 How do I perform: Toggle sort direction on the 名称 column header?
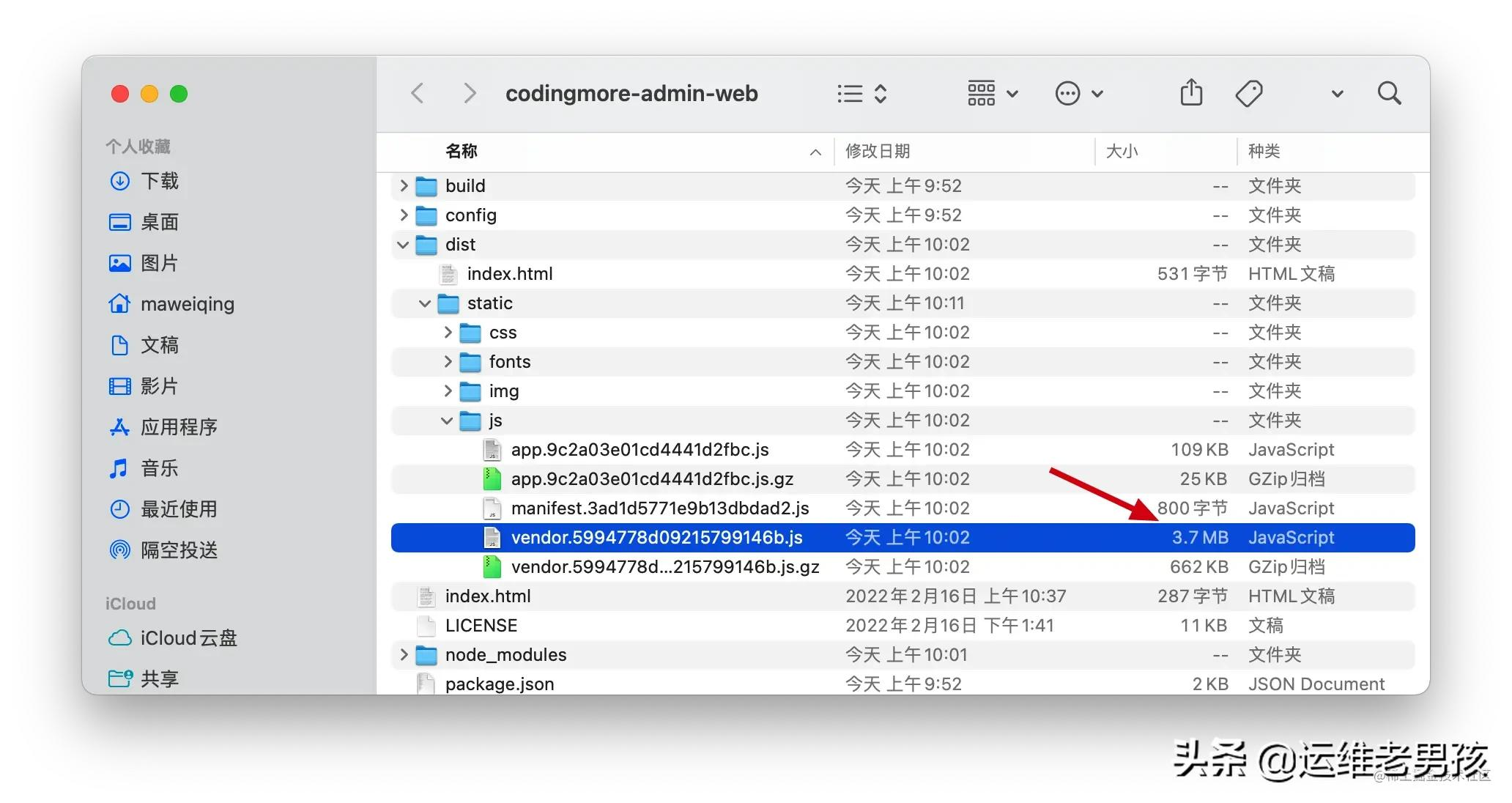[x=462, y=152]
